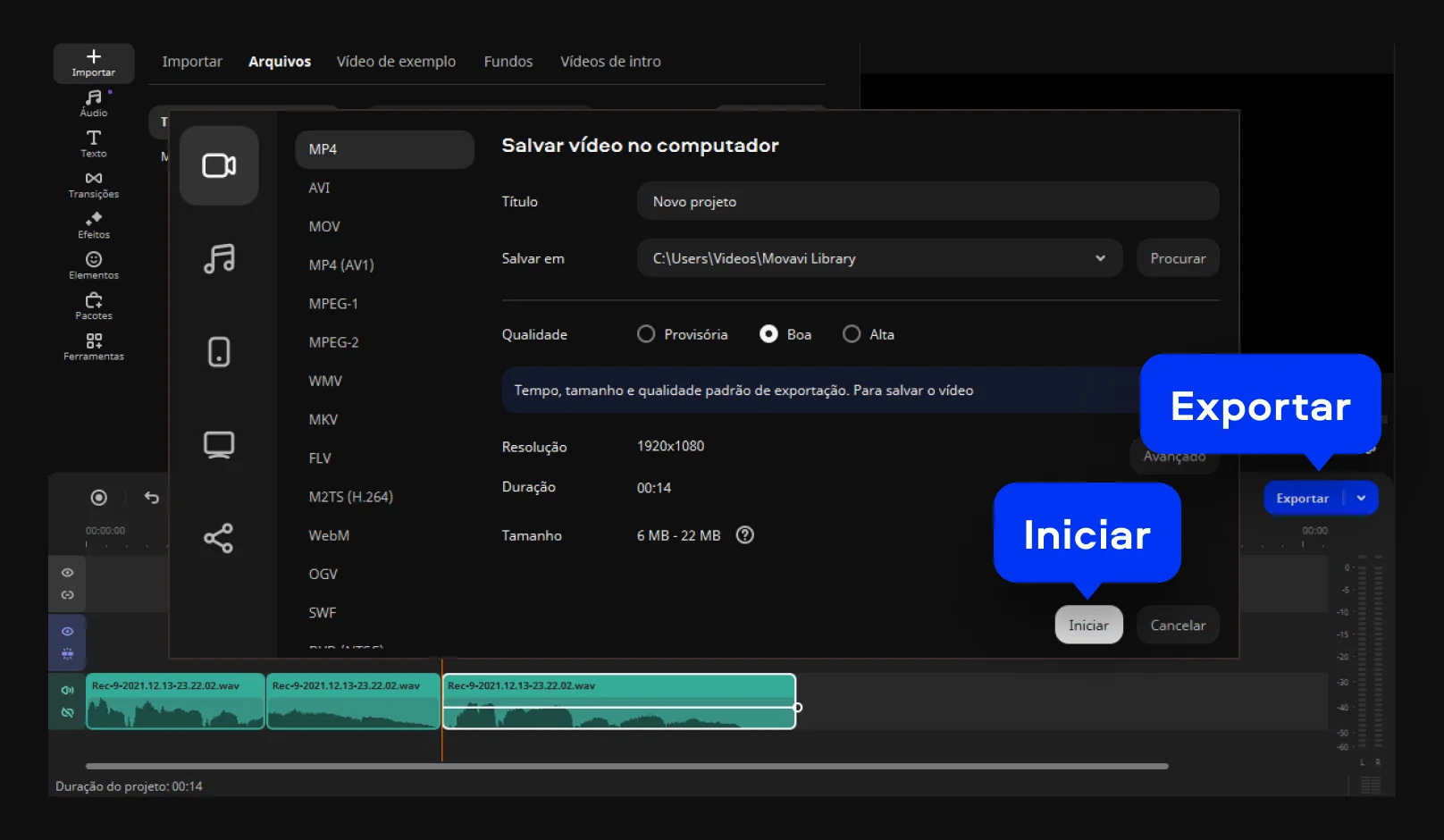Open the Exportar button dropdown arrow
The image size is (1444, 840).
coord(1361,499)
